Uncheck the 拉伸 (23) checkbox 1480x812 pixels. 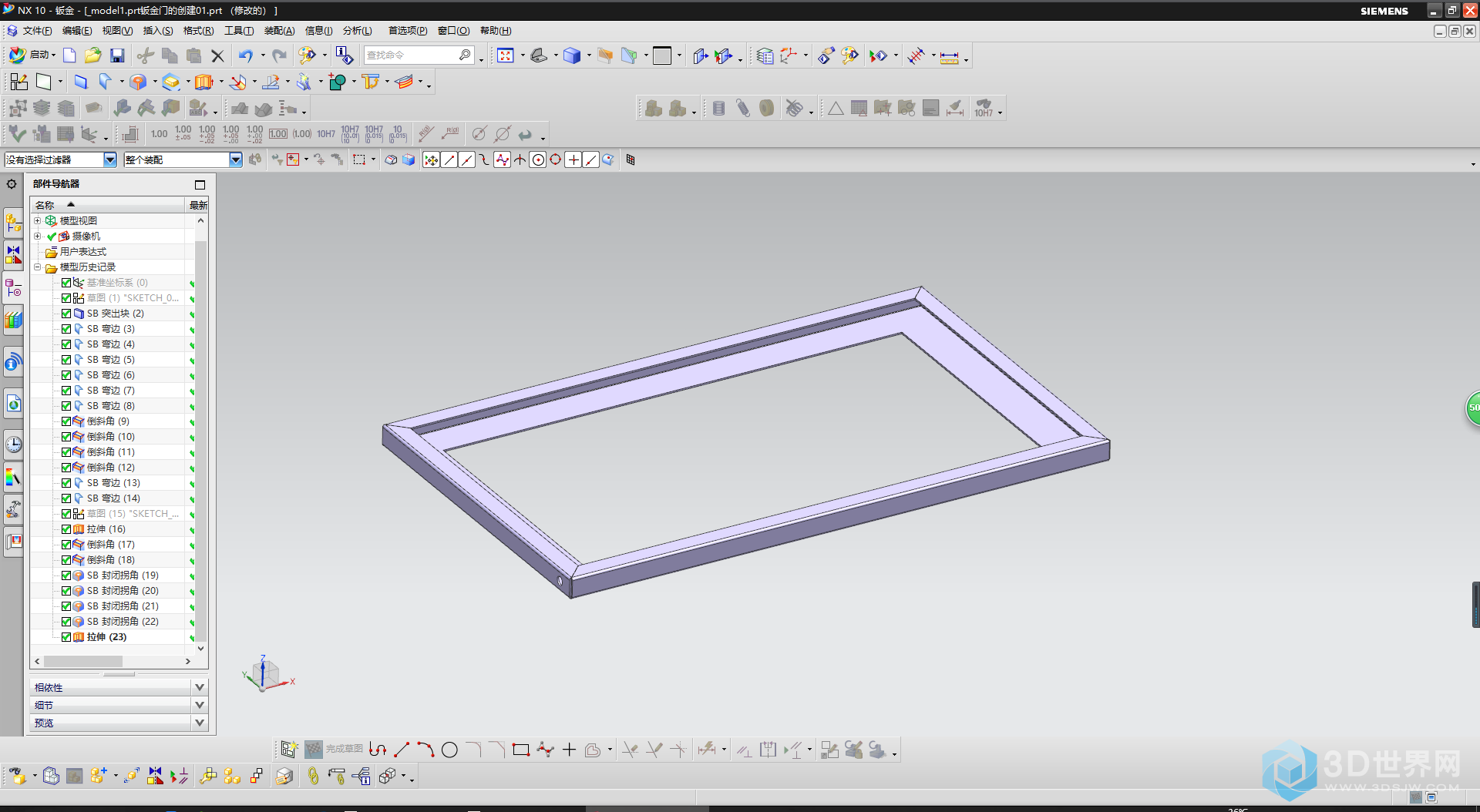pos(66,637)
